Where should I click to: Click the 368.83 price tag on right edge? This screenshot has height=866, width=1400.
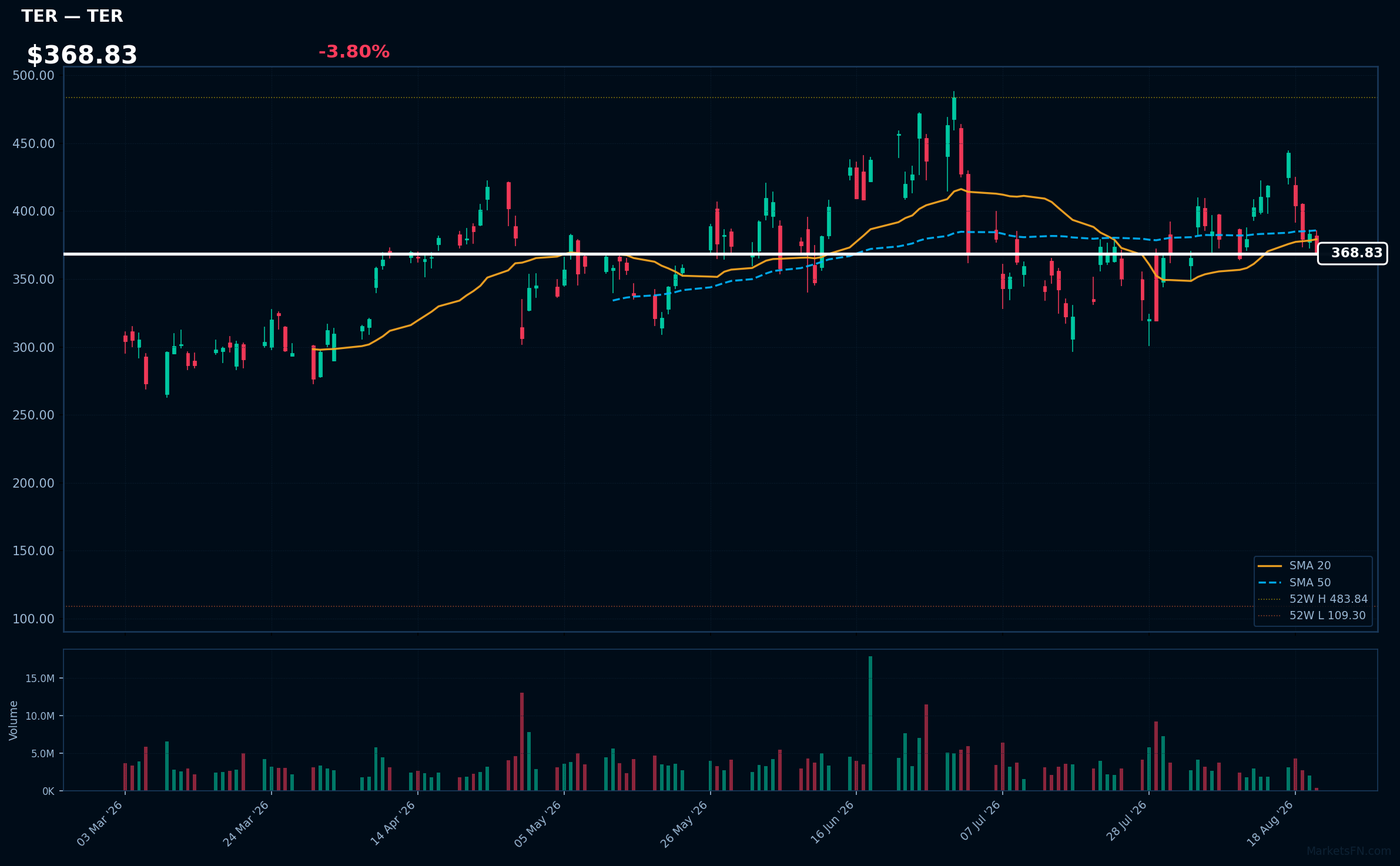(1352, 253)
